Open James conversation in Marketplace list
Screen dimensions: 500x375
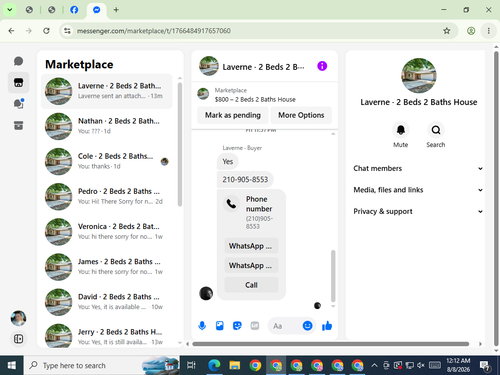click(107, 267)
